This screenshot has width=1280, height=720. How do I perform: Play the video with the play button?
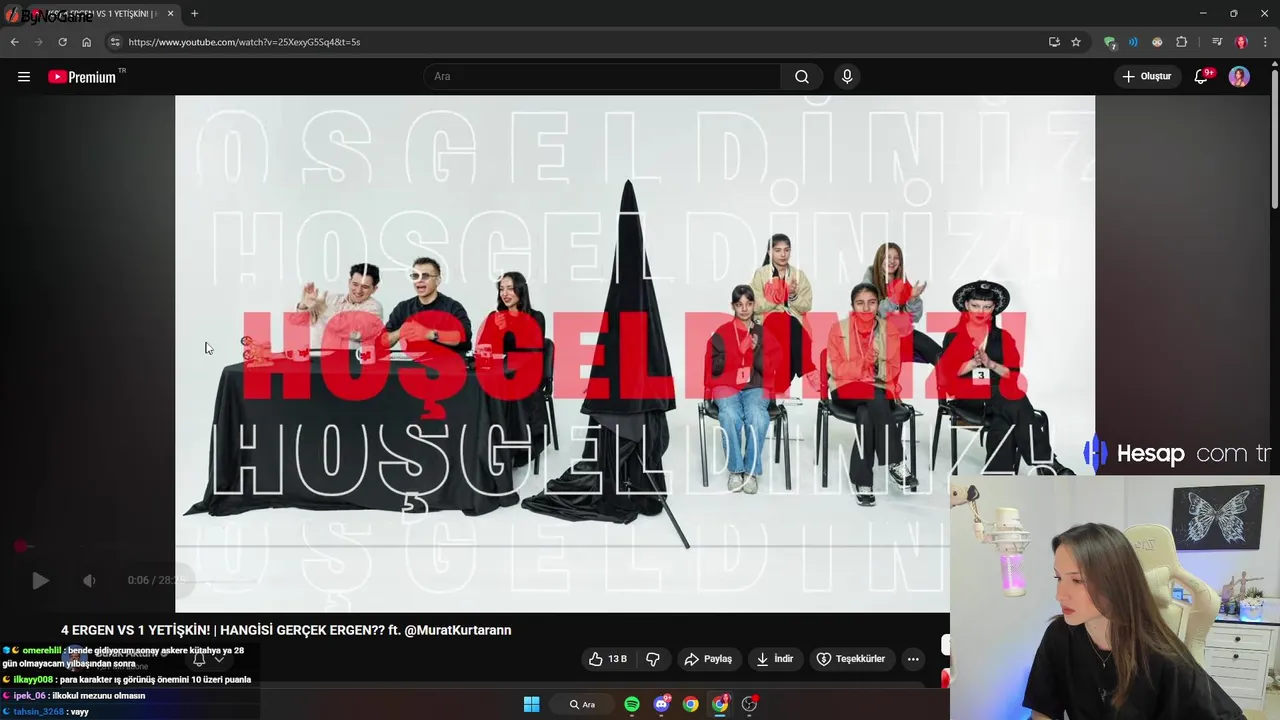(x=40, y=580)
